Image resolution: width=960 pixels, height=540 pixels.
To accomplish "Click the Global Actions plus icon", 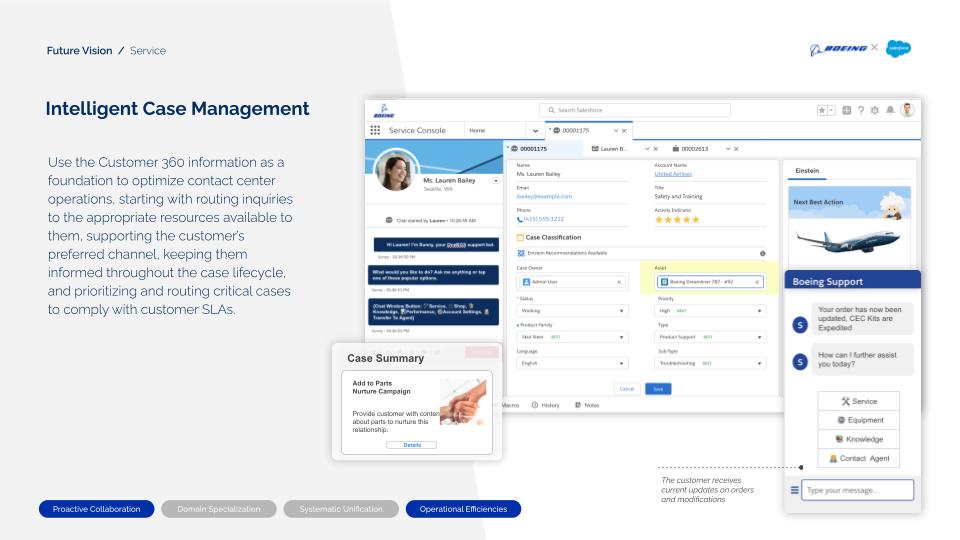I will pyautogui.click(x=846, y=110).
